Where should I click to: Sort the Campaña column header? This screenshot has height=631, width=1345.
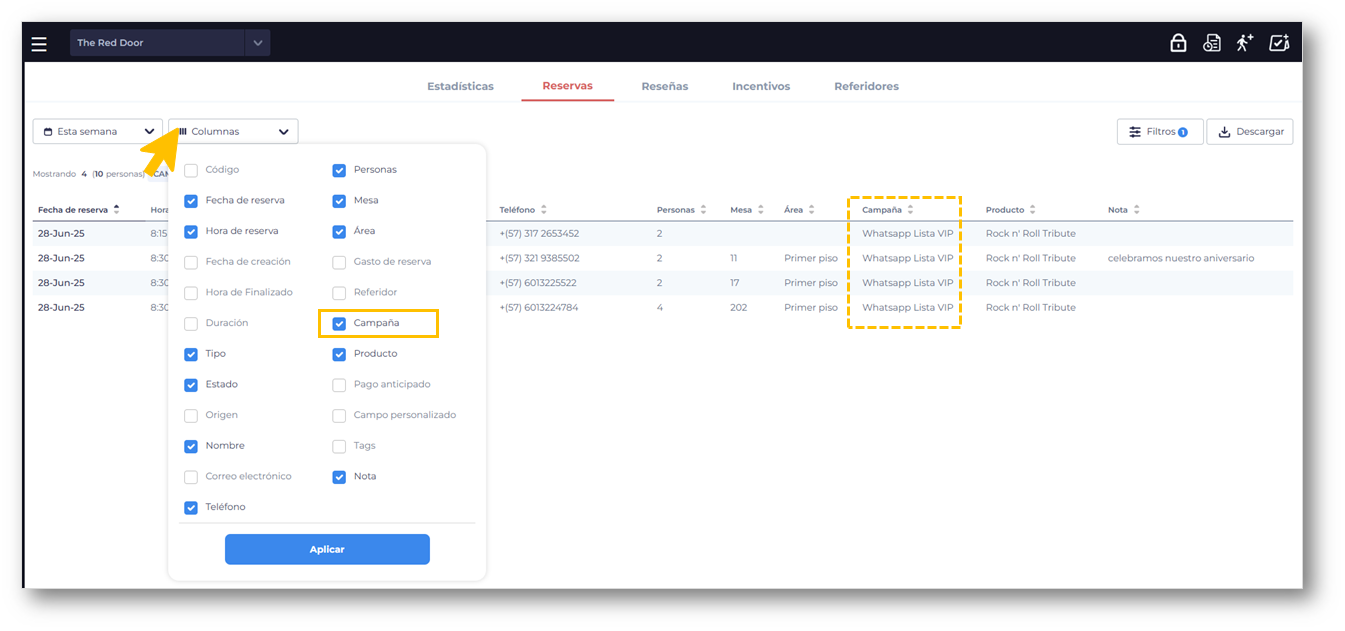910,210
